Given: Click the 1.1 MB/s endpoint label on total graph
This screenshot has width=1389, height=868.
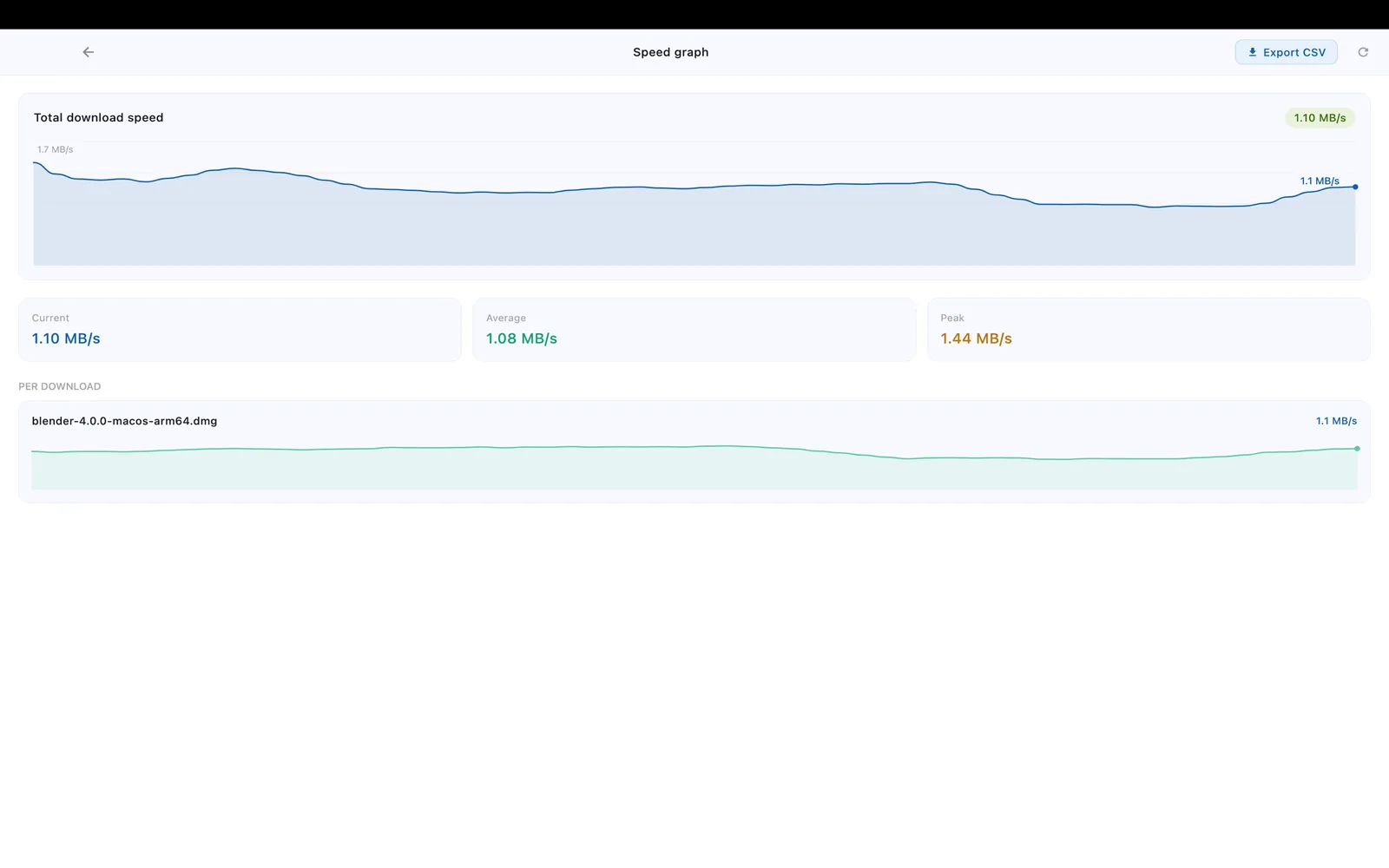Looking at the screenshot, I should 1320,181.
